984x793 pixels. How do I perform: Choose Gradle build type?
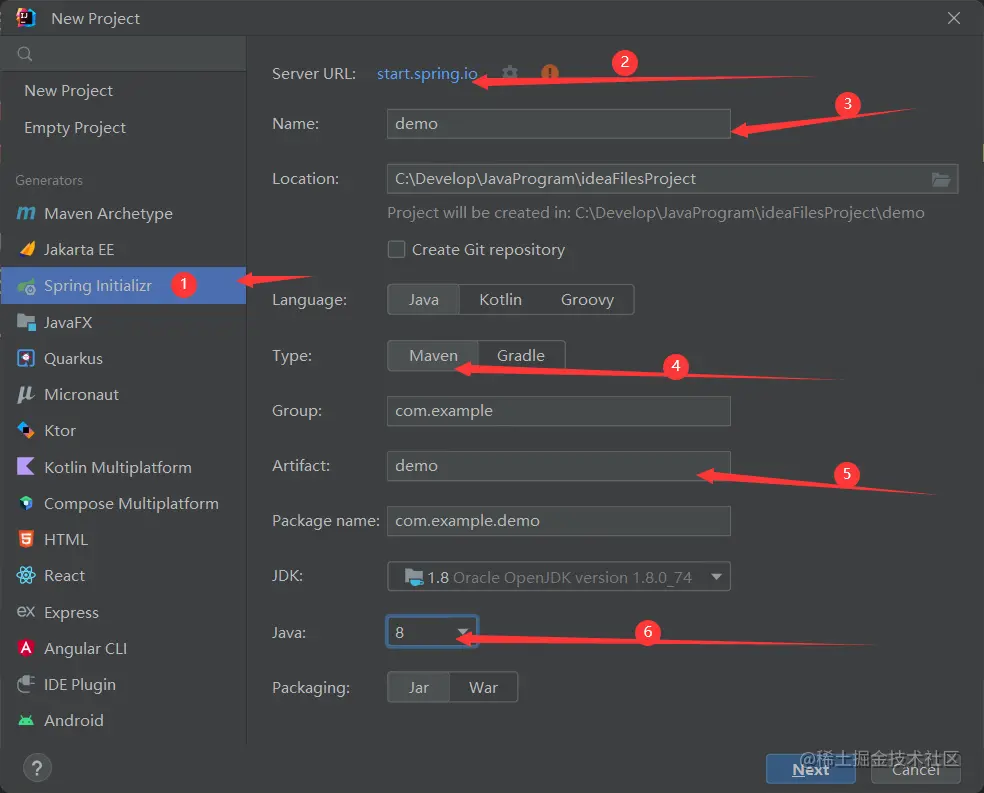pyautogui.click(x=521, y=356)
